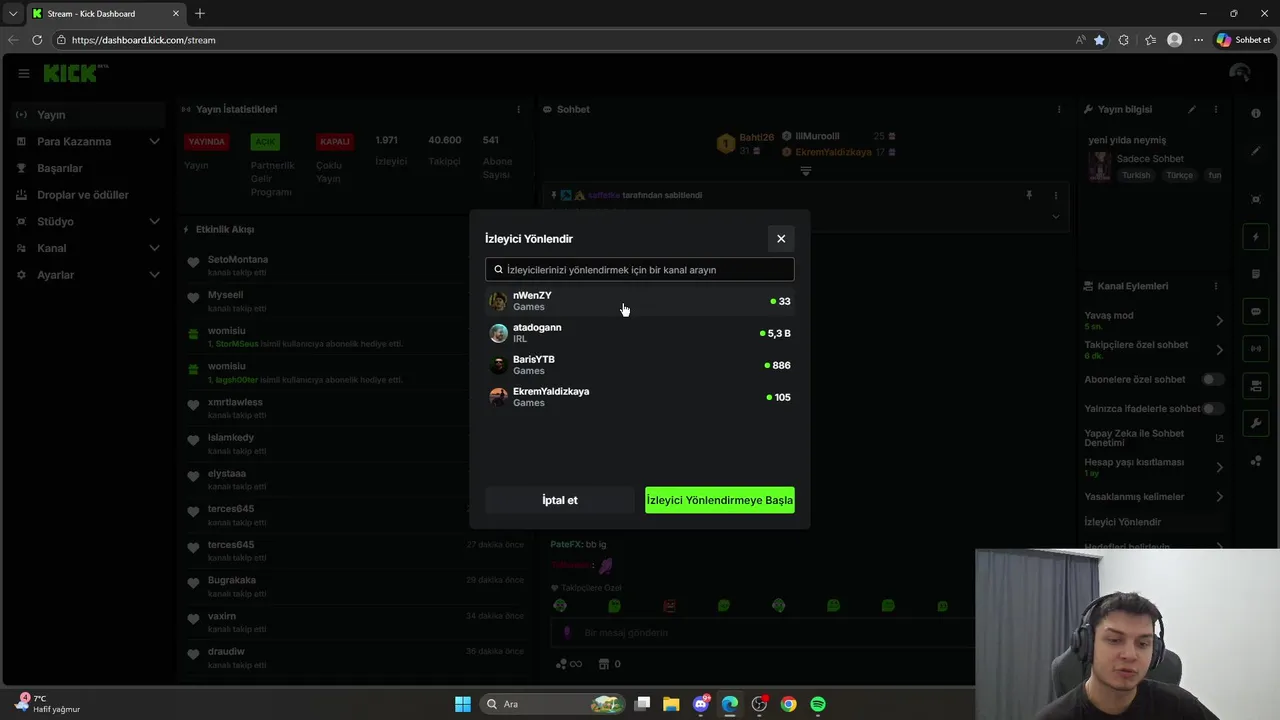
Task: Click the info icon in right sidebar
Action: click(1256, 113)
